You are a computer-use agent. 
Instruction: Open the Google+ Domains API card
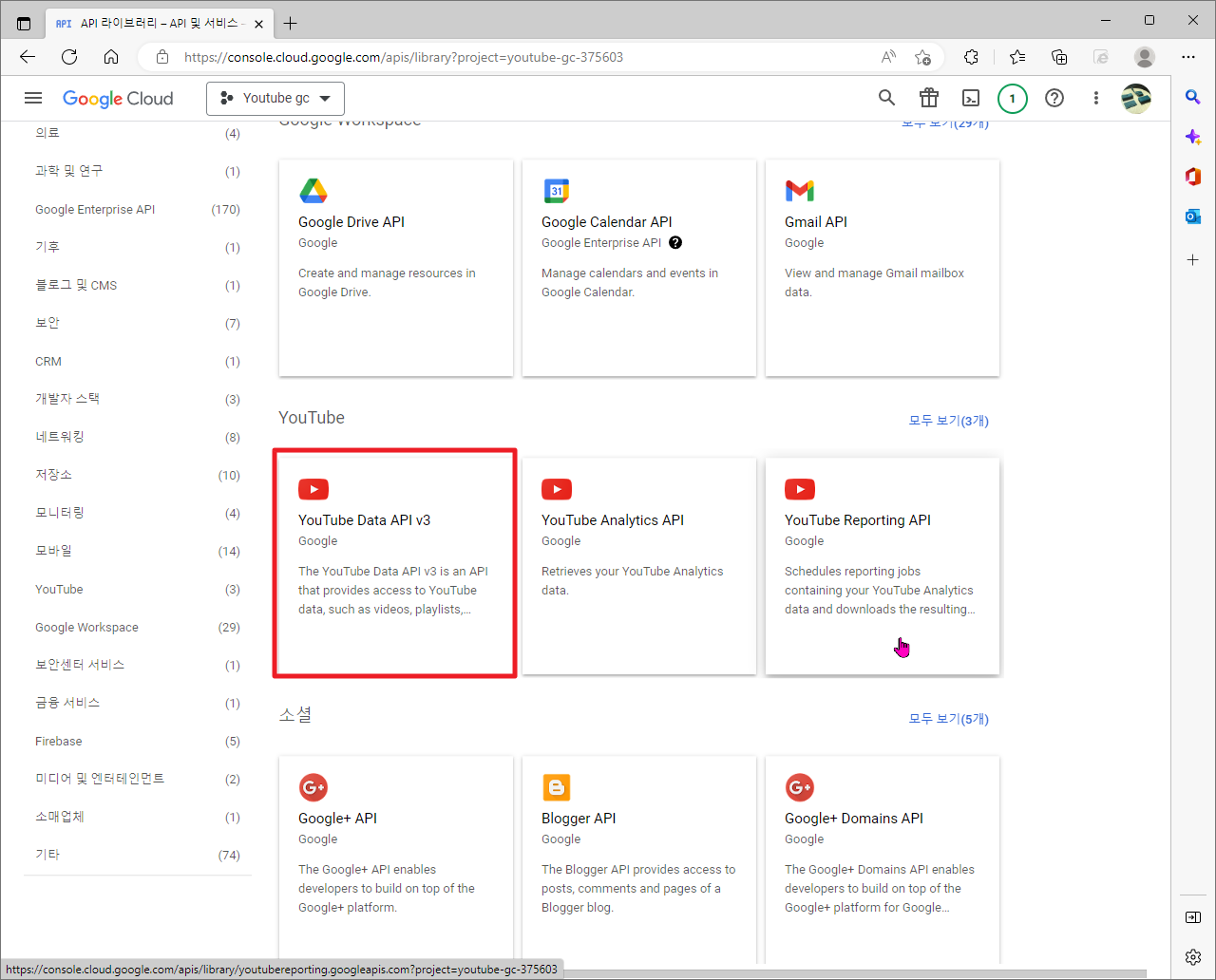pos(883,857)
